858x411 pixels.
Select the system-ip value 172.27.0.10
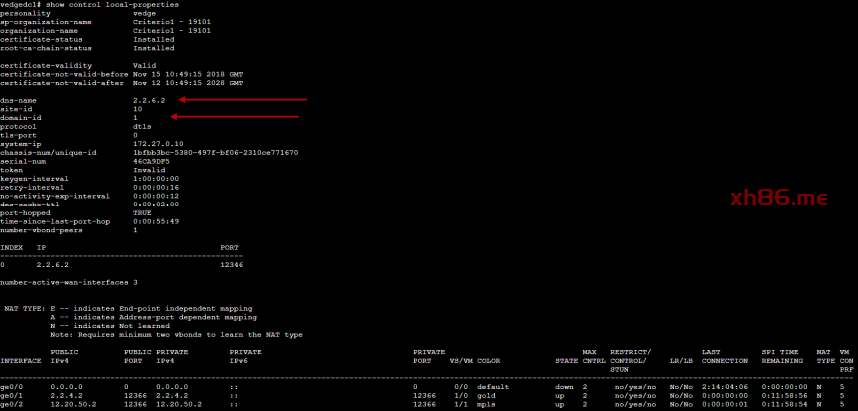point(158,143)
